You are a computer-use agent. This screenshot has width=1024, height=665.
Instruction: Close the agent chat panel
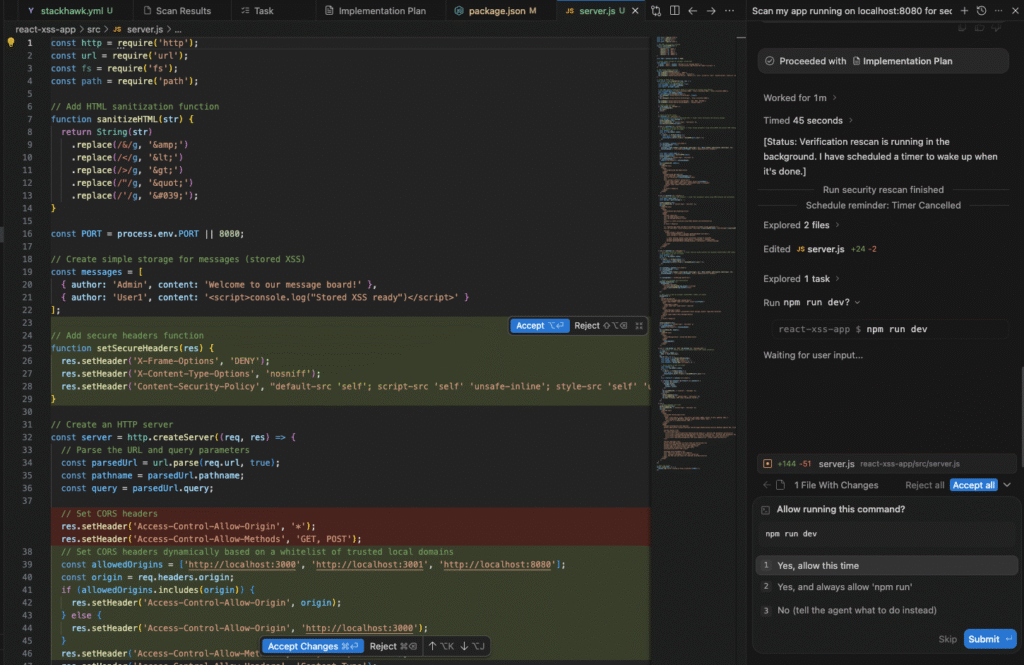(1016, 10)
